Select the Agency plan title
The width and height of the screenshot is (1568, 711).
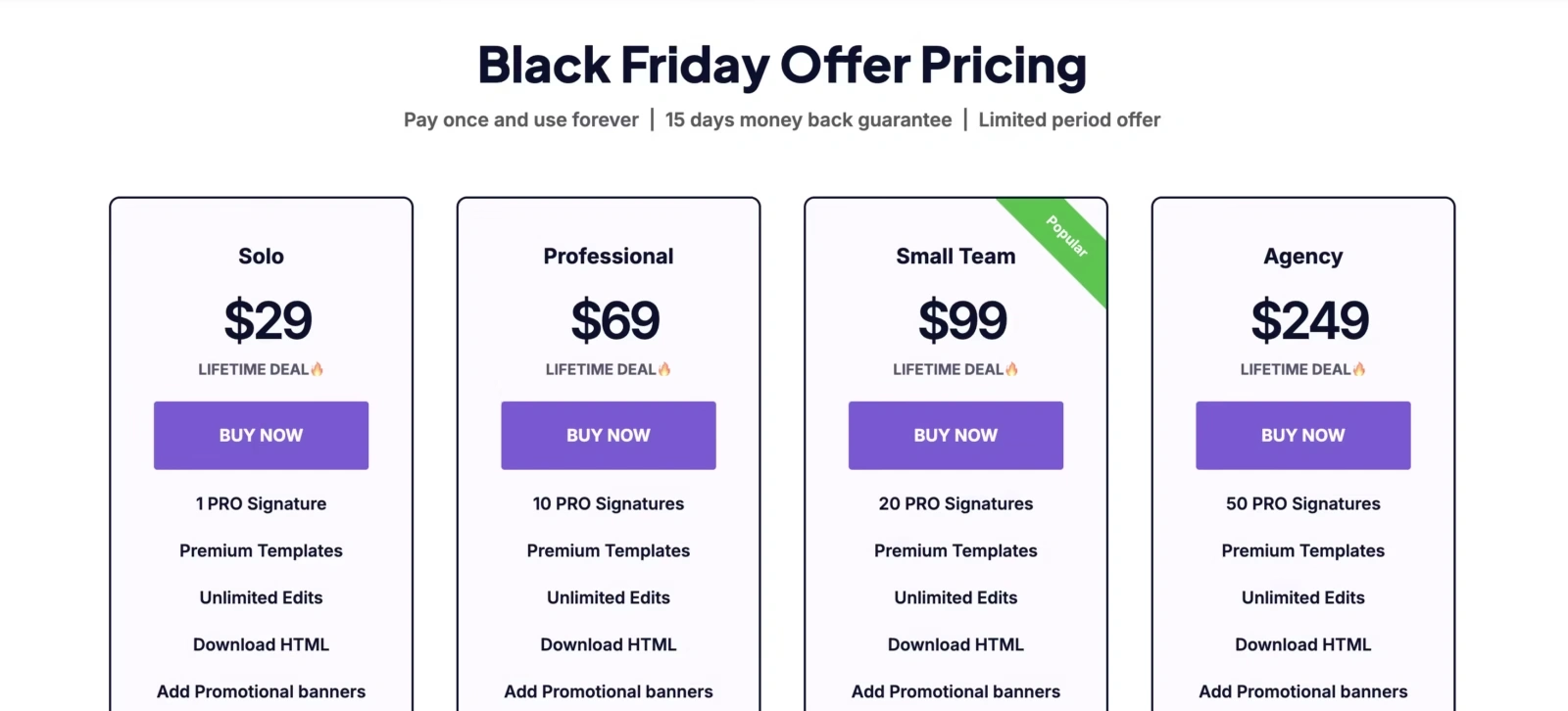point(1303,256)
